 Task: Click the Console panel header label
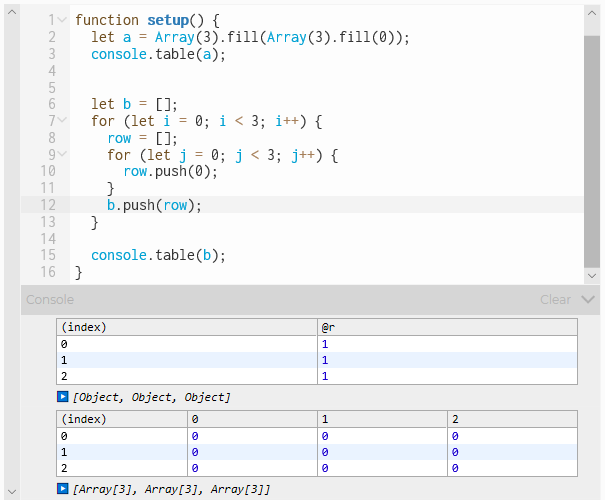(50, 299)
